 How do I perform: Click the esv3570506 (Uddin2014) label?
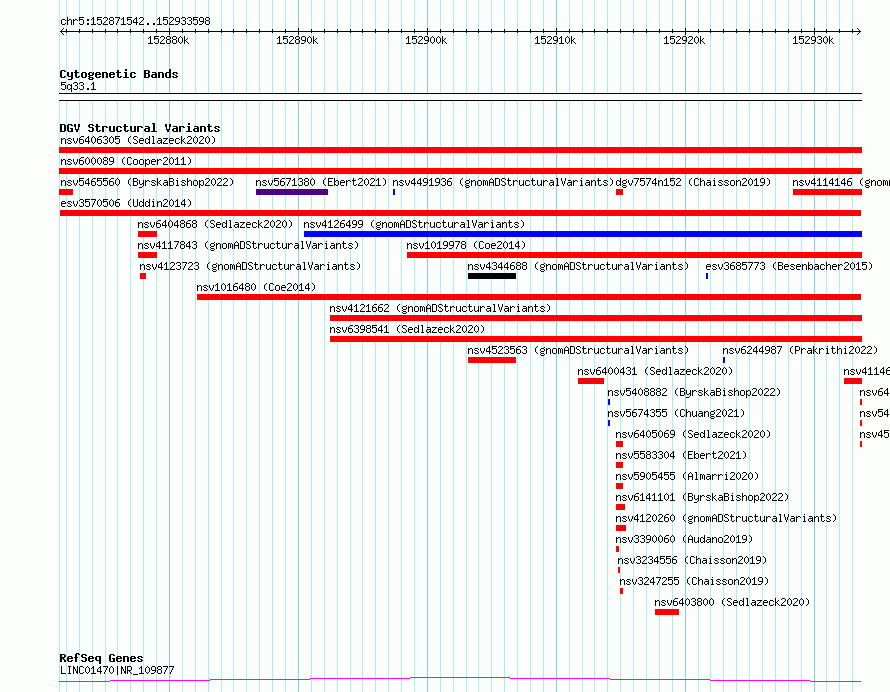pyautogui.click(x=126, y=203)
